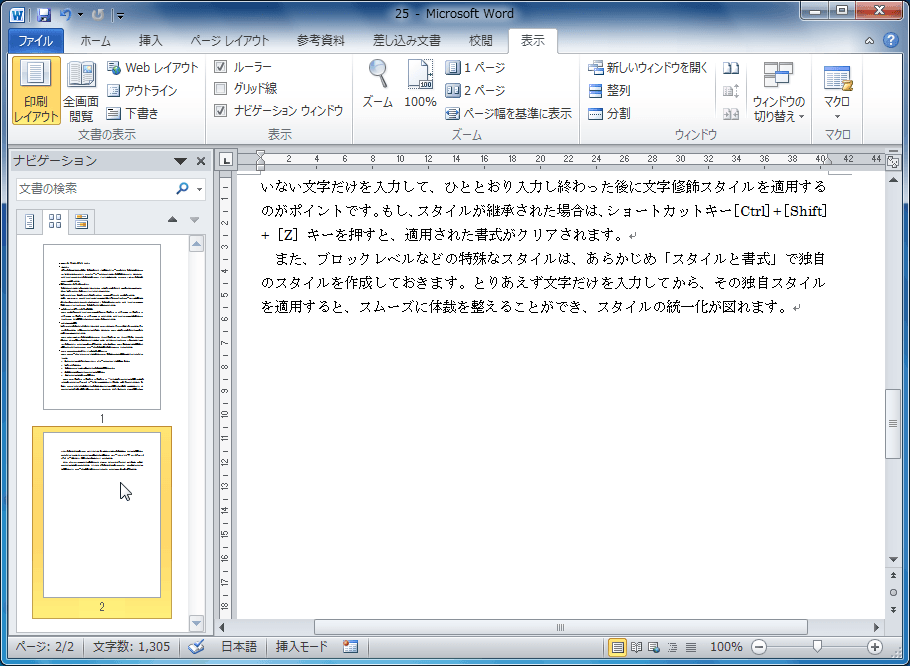Click the 100% zoom ribbon icon

coord(420,85)
